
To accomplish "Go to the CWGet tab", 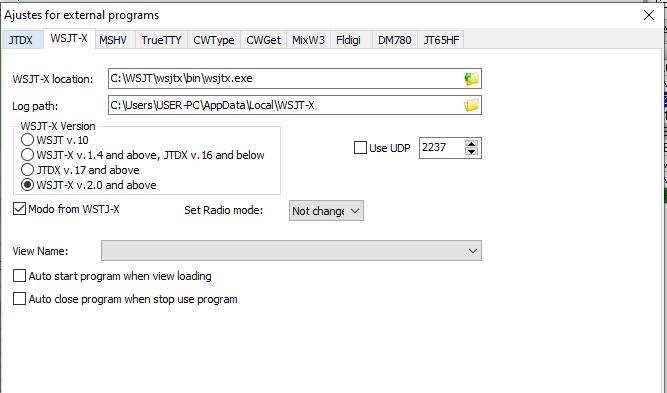I will [263, 40].
